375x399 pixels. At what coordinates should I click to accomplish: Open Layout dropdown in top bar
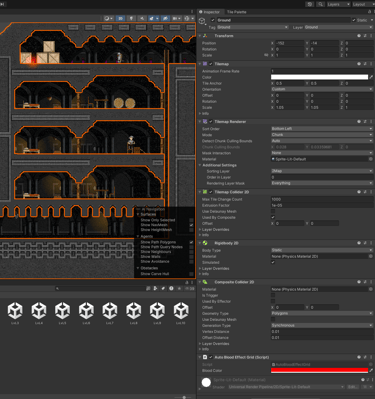point(363,4)
